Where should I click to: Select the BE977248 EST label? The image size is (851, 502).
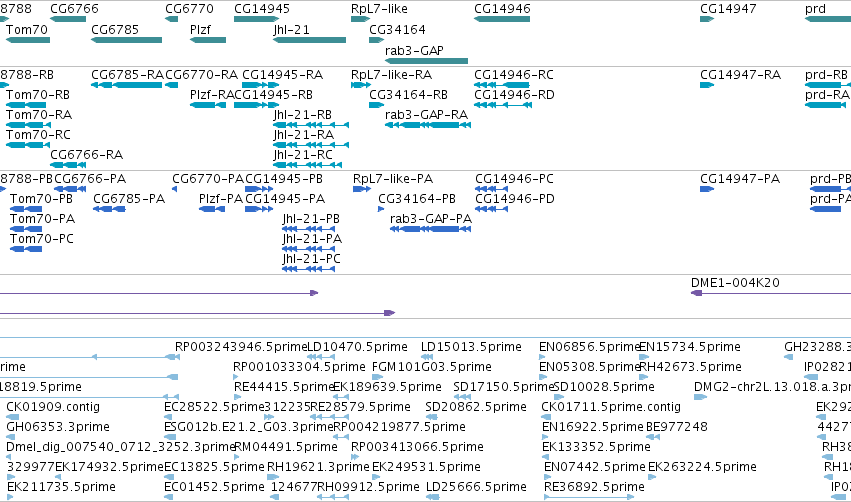point(677,427)
